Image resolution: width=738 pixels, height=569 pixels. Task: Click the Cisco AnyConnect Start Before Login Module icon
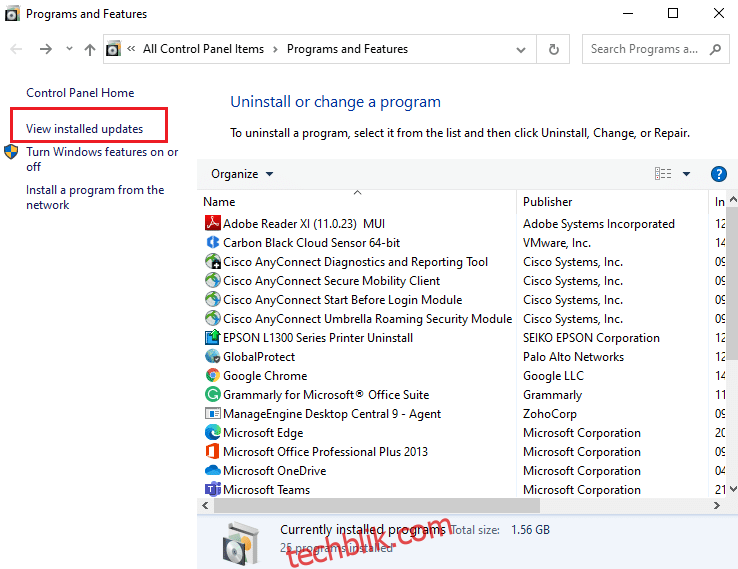click(x=213, y=299)
